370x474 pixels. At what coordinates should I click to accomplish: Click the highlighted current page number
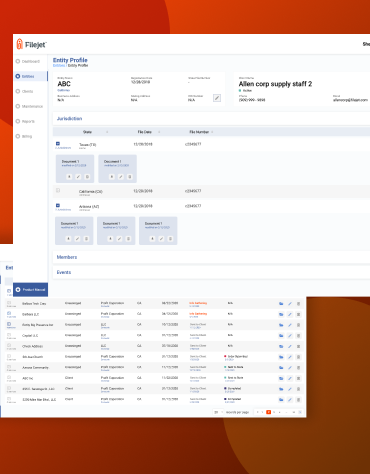[269, 412]
